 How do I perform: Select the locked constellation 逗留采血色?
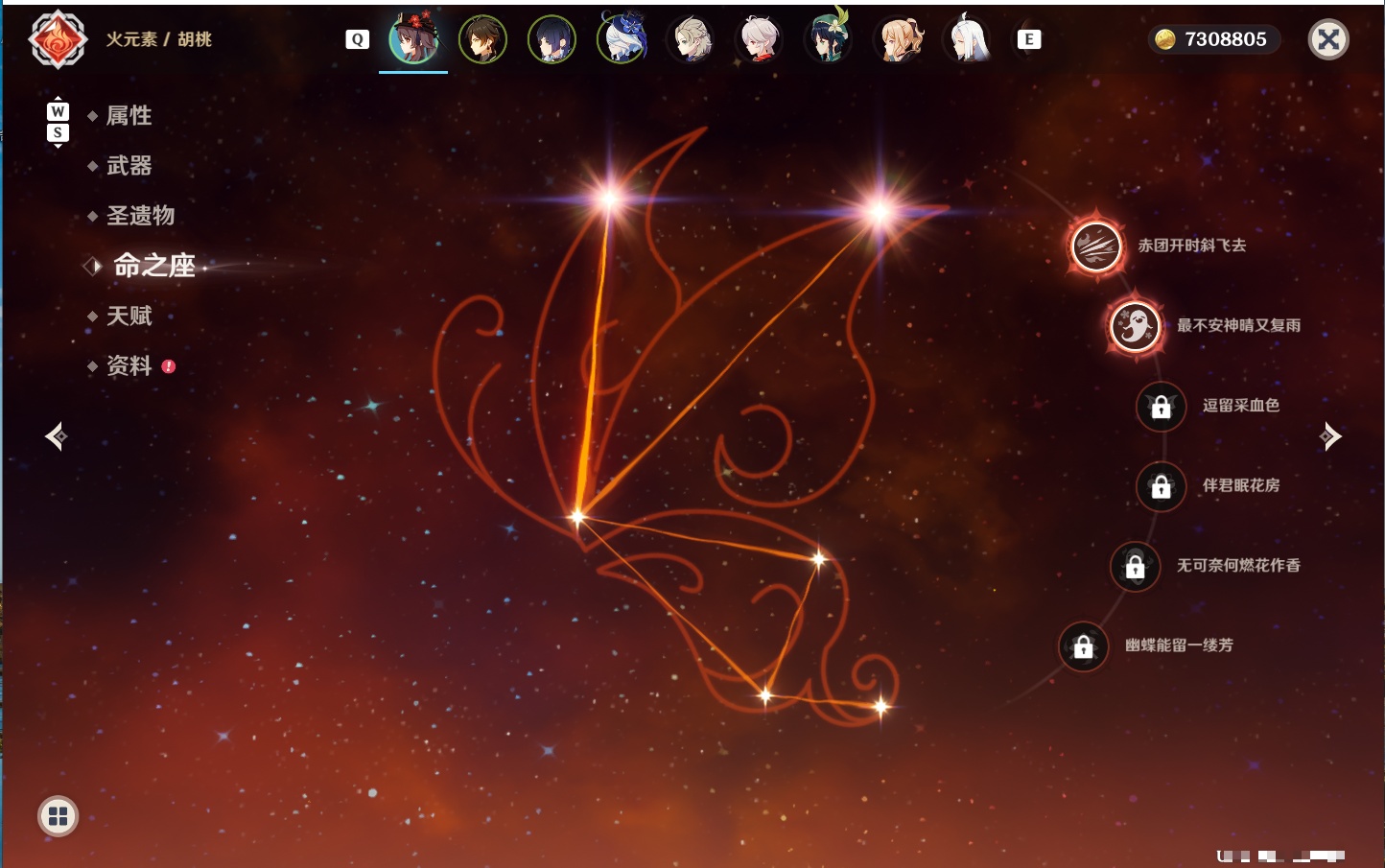pyautogui.click(x=1161, y=407)
